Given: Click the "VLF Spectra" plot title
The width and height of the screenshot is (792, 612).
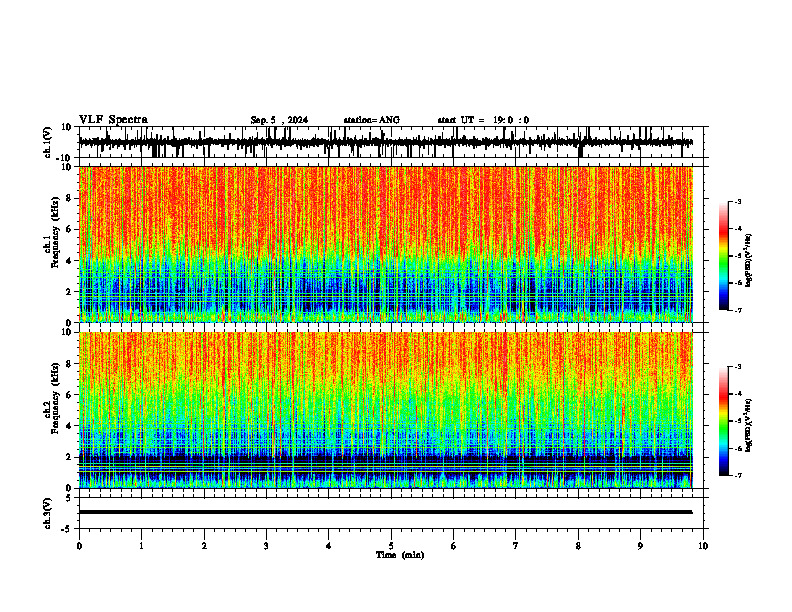Looking at the screenshot, I should pos(113,120).
